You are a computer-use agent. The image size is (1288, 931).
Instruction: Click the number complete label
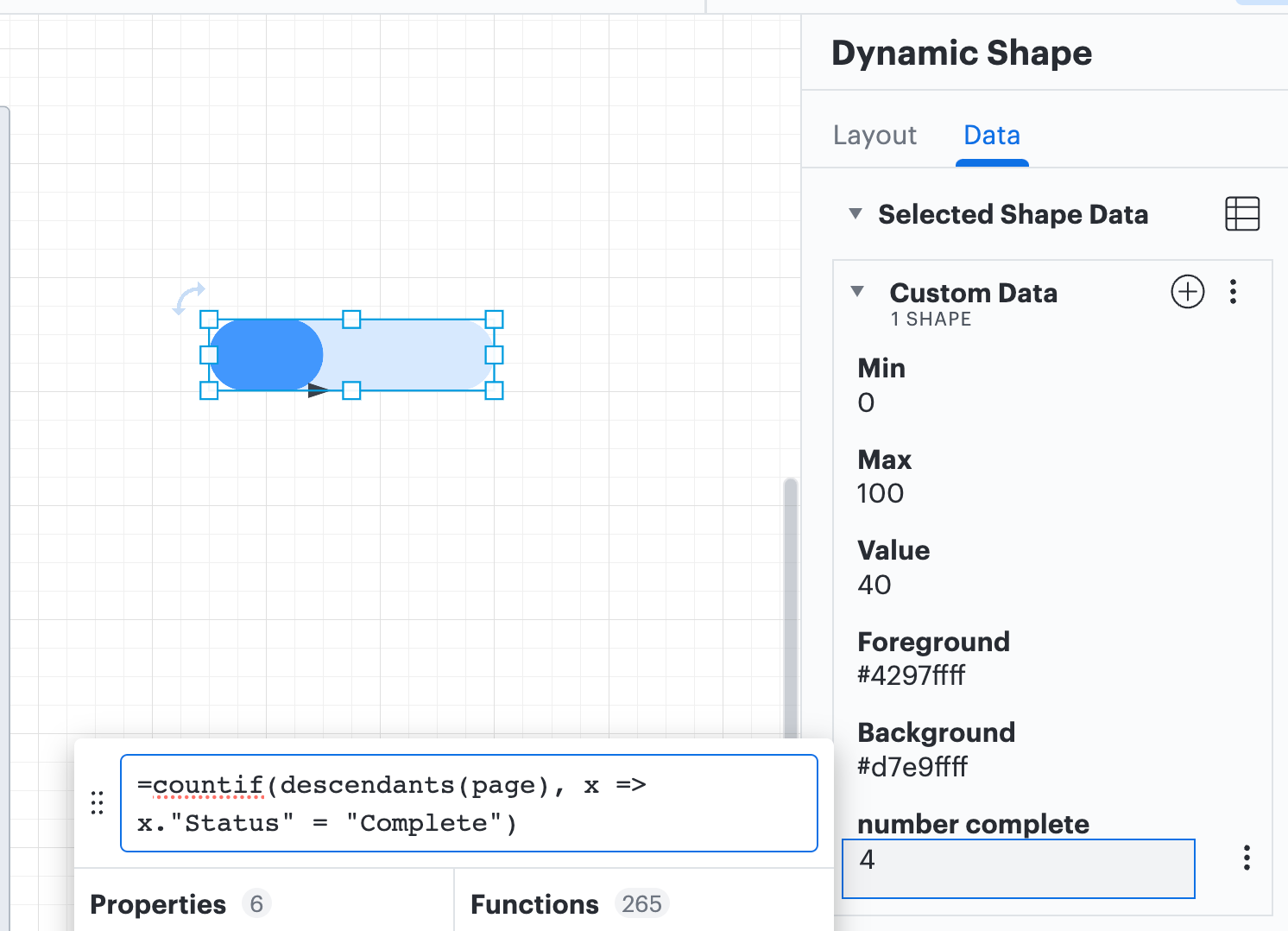point(973,824)
